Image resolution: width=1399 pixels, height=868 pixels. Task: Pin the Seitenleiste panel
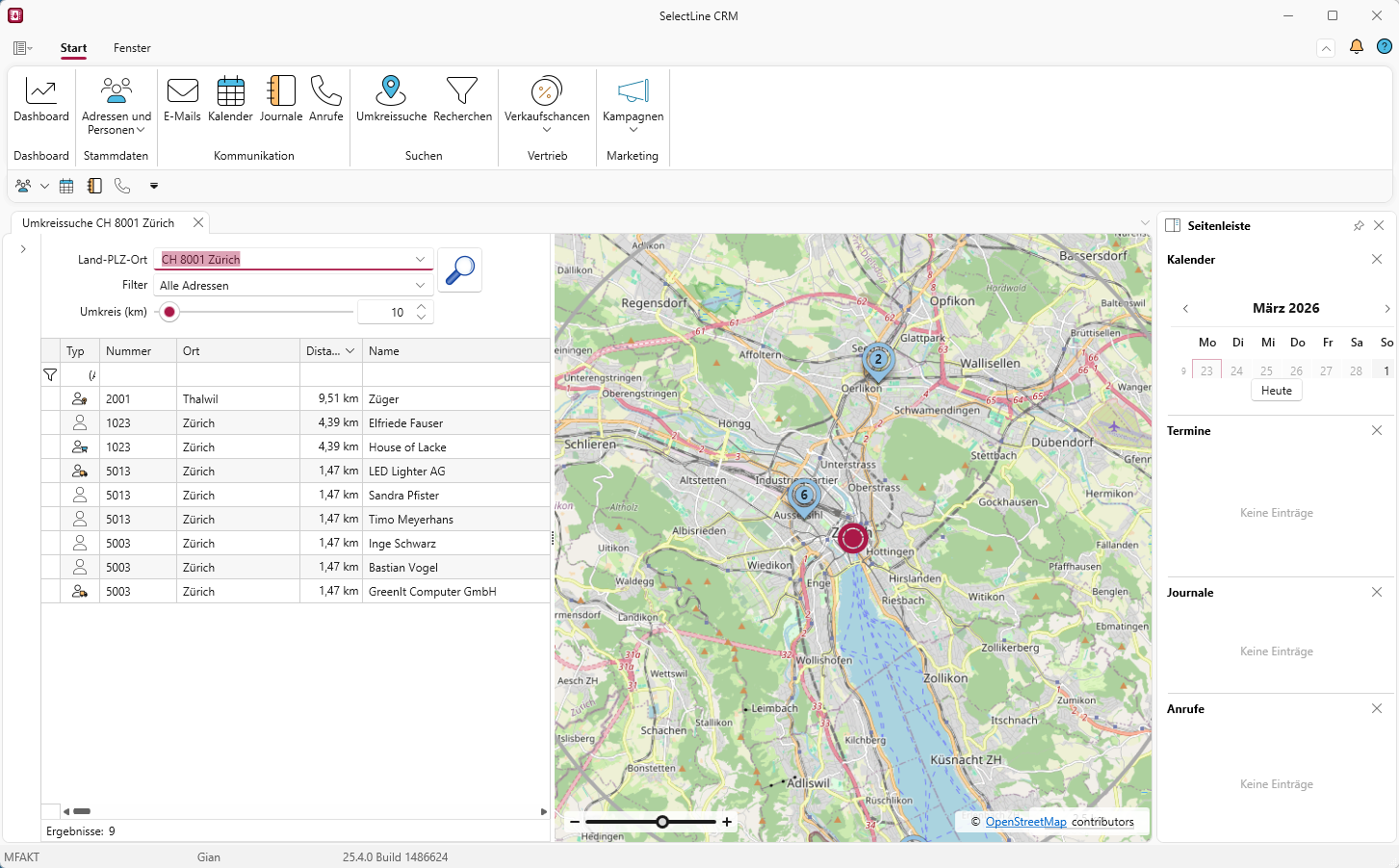point(1359,226)
